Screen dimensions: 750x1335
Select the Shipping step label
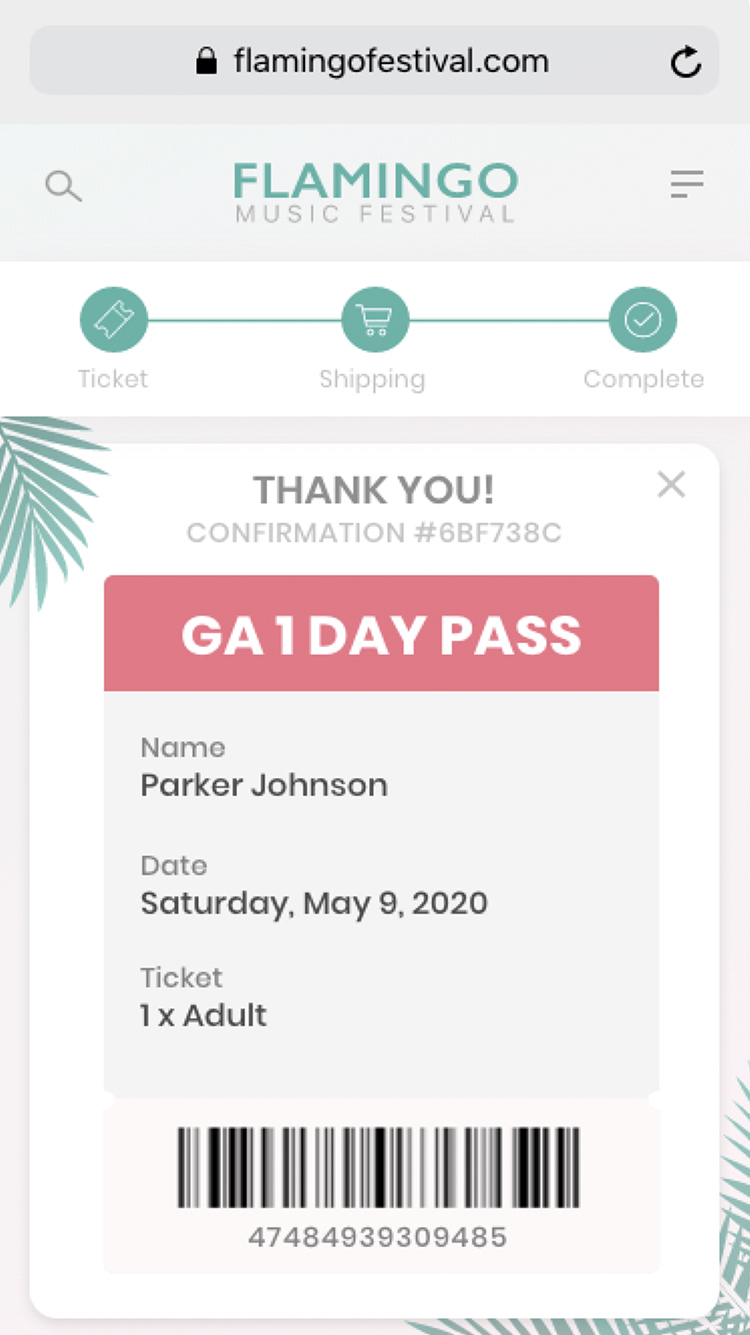click(372, 379)
